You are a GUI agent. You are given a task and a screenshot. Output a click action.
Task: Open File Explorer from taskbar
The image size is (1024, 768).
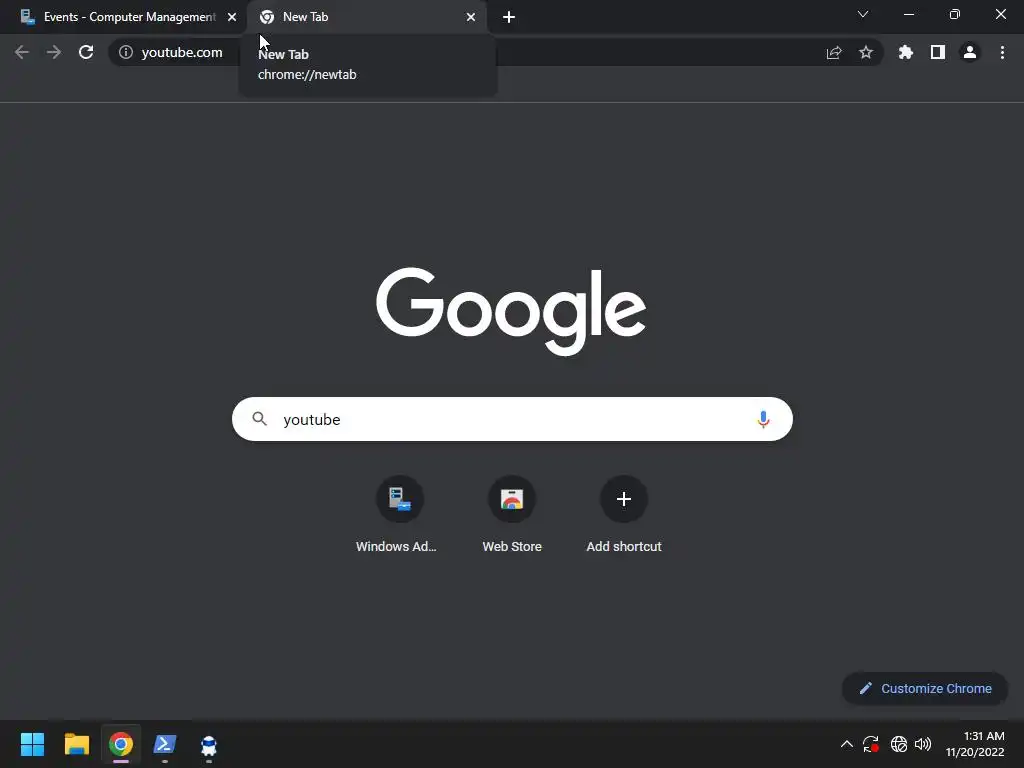click(76, 744)
